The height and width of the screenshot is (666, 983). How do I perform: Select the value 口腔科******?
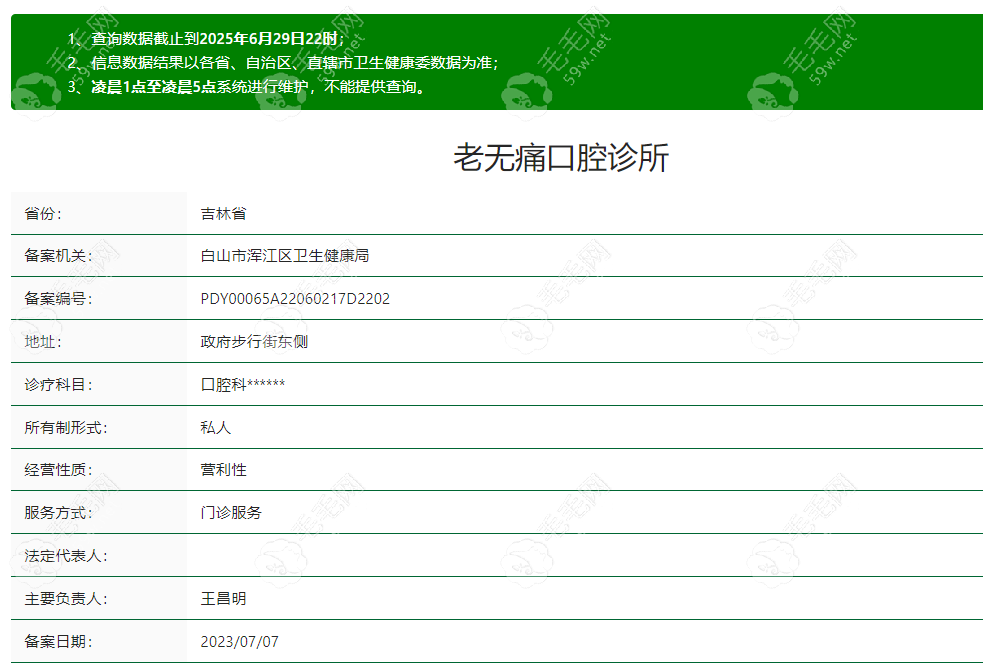click(243, 384)
